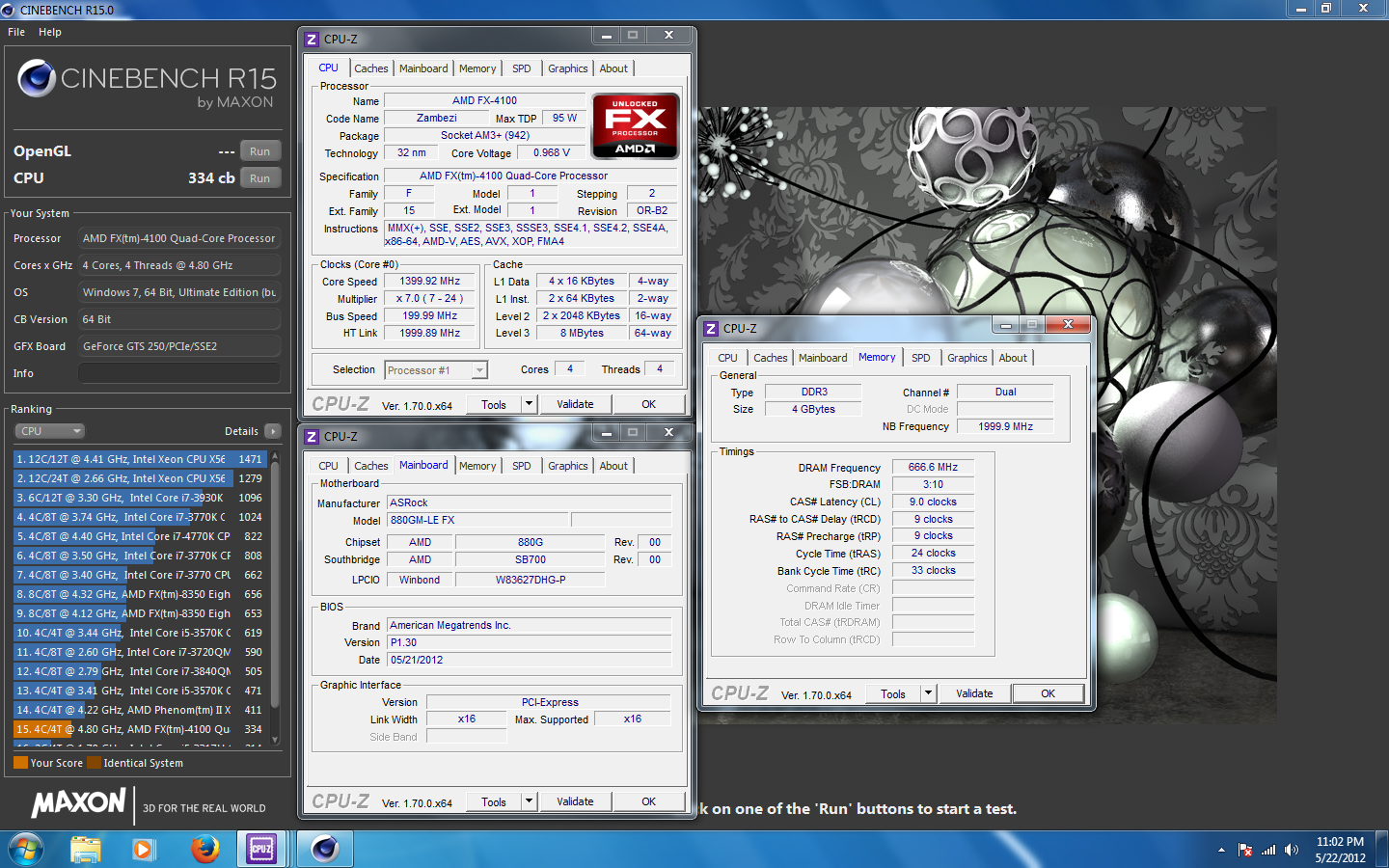This screenshot has height=868, width=1389.
Task: Click OK in the Memory CPU-Z window
Action: tap(1048, 693)
